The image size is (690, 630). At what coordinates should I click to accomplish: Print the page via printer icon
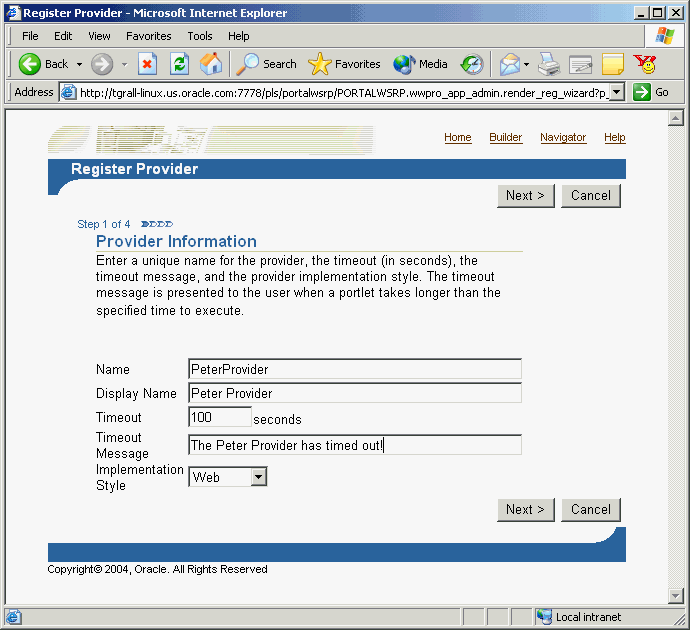[x=549, y=64]
